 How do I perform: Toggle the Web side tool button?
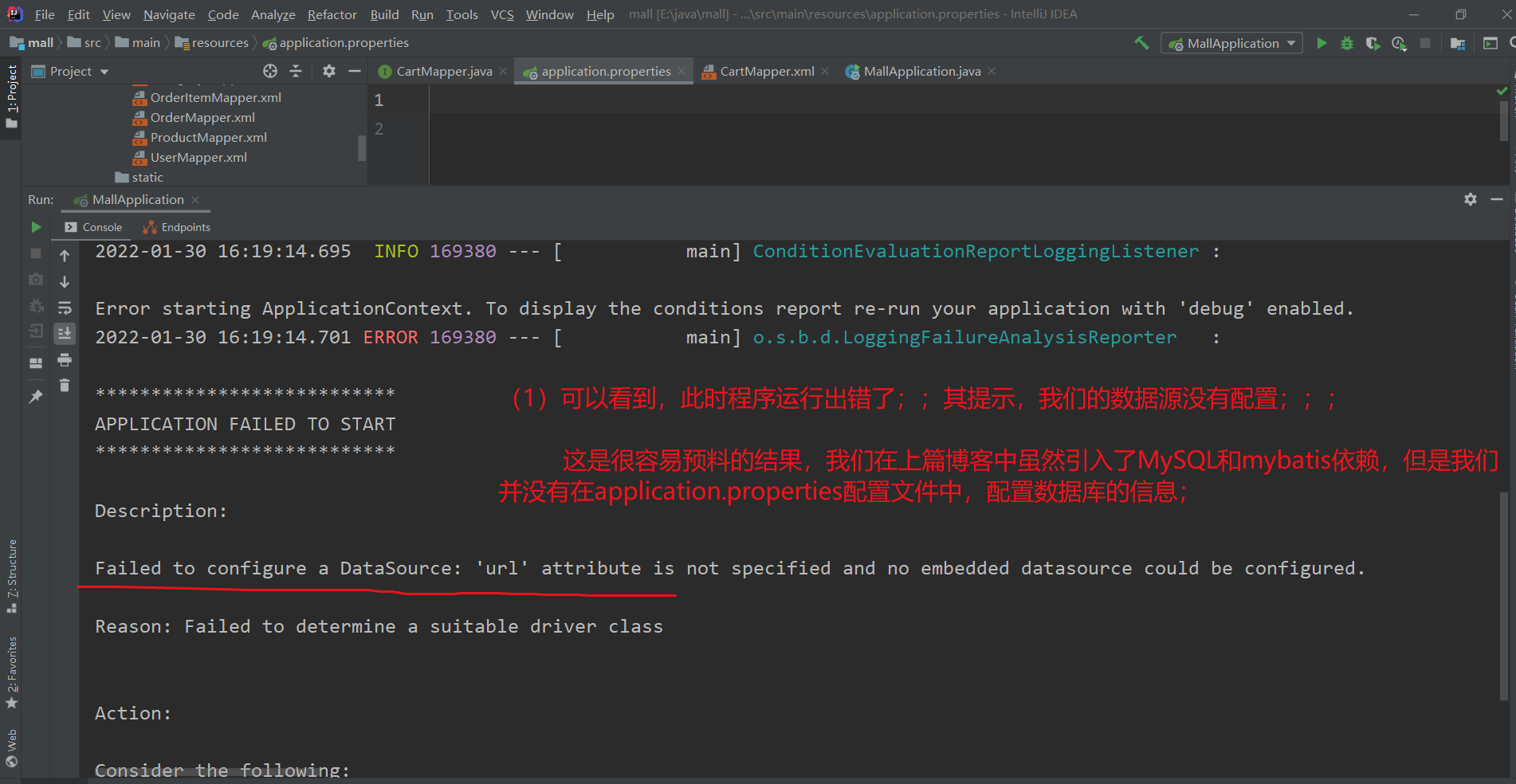pyautogui.click(x=11, y=747)
